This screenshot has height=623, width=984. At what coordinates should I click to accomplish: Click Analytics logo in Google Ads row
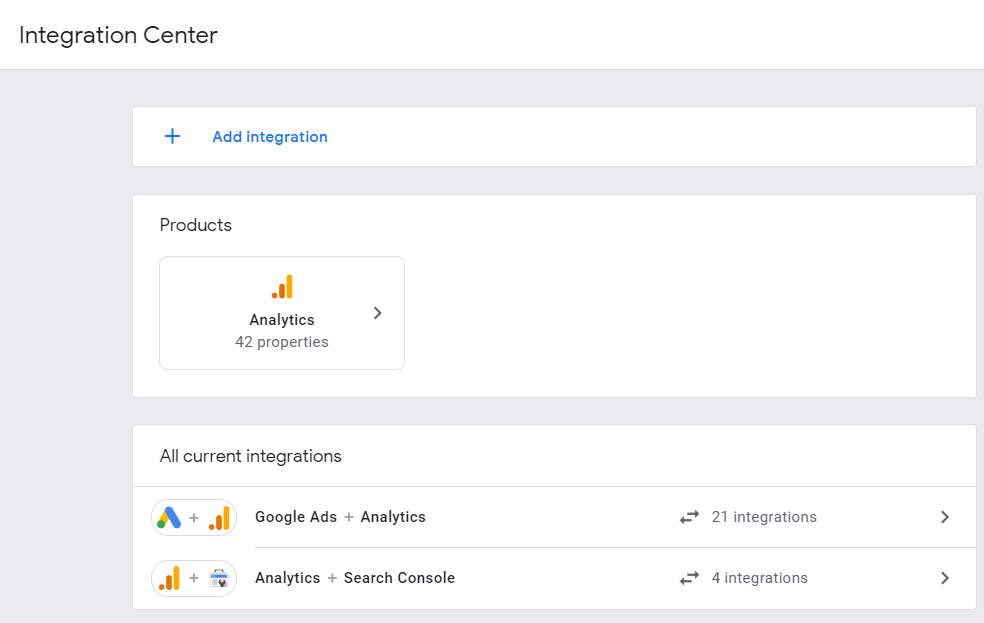pos(219,518)
